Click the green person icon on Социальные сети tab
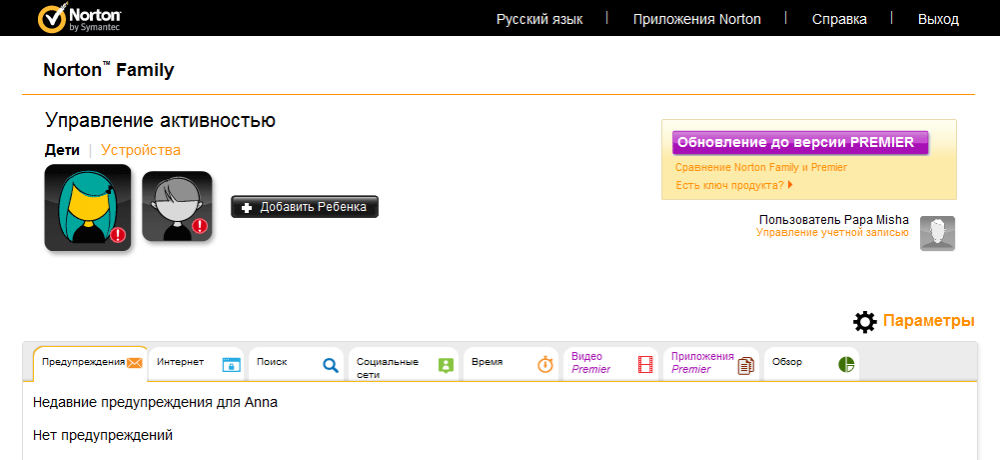This screenshot has height=460, width=1000. tap(445, 366)
